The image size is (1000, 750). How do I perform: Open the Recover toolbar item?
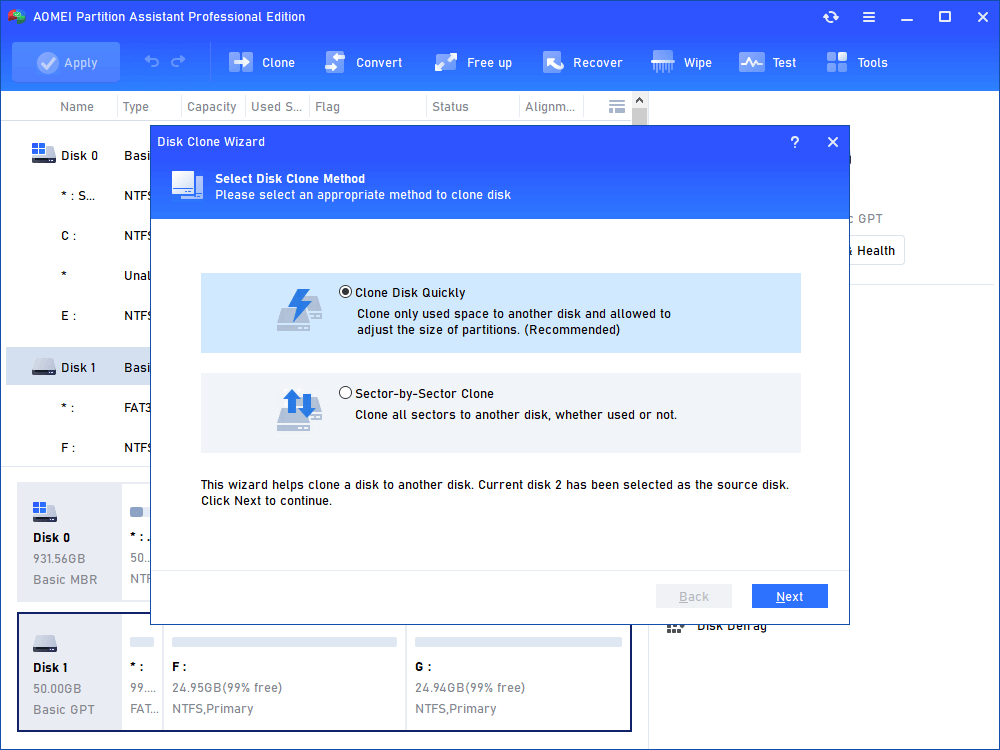click(x=582, y=62)
